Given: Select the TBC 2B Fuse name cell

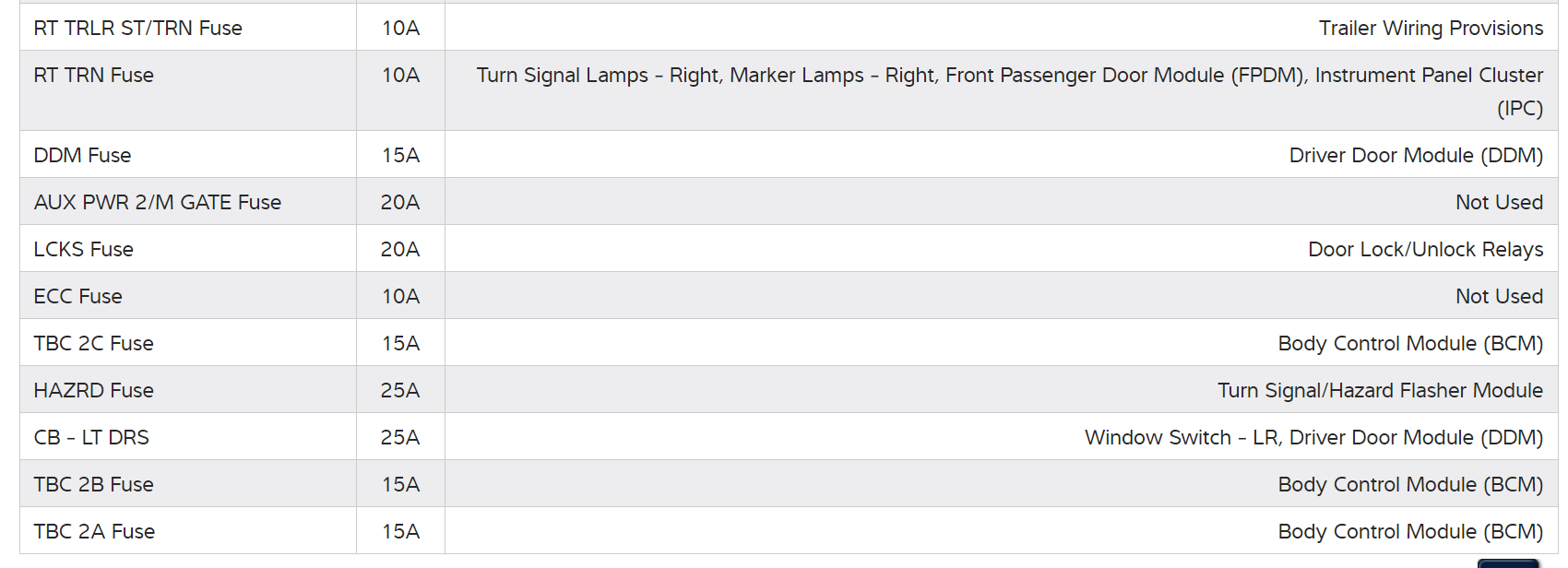Looking at the screenshot, I should click(94, 485).
